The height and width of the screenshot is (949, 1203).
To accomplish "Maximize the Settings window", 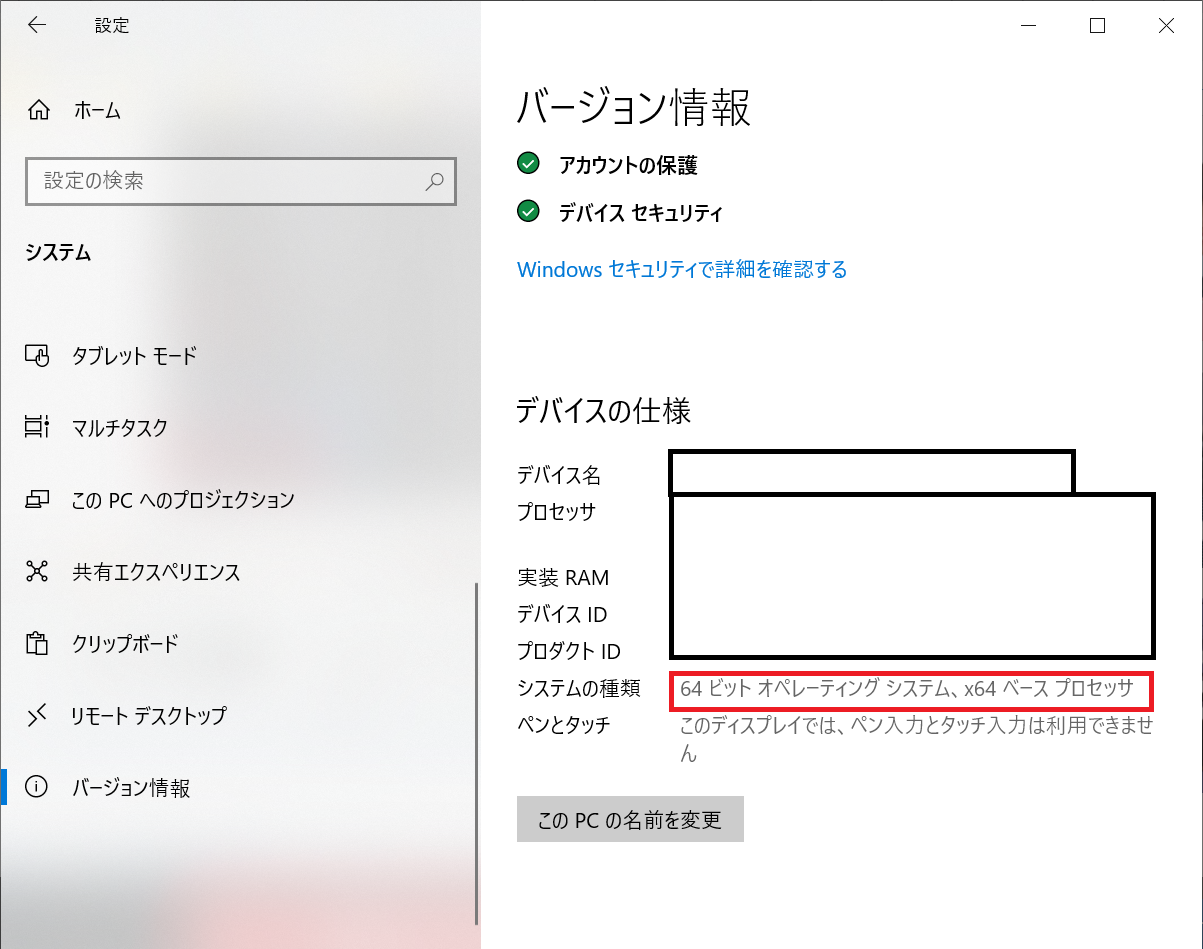I will tap(1097, 26).
